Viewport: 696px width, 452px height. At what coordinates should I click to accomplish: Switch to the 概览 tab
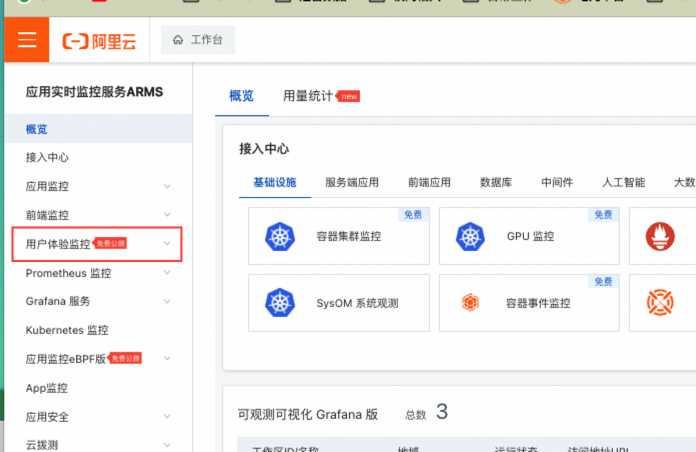[241, 96]
